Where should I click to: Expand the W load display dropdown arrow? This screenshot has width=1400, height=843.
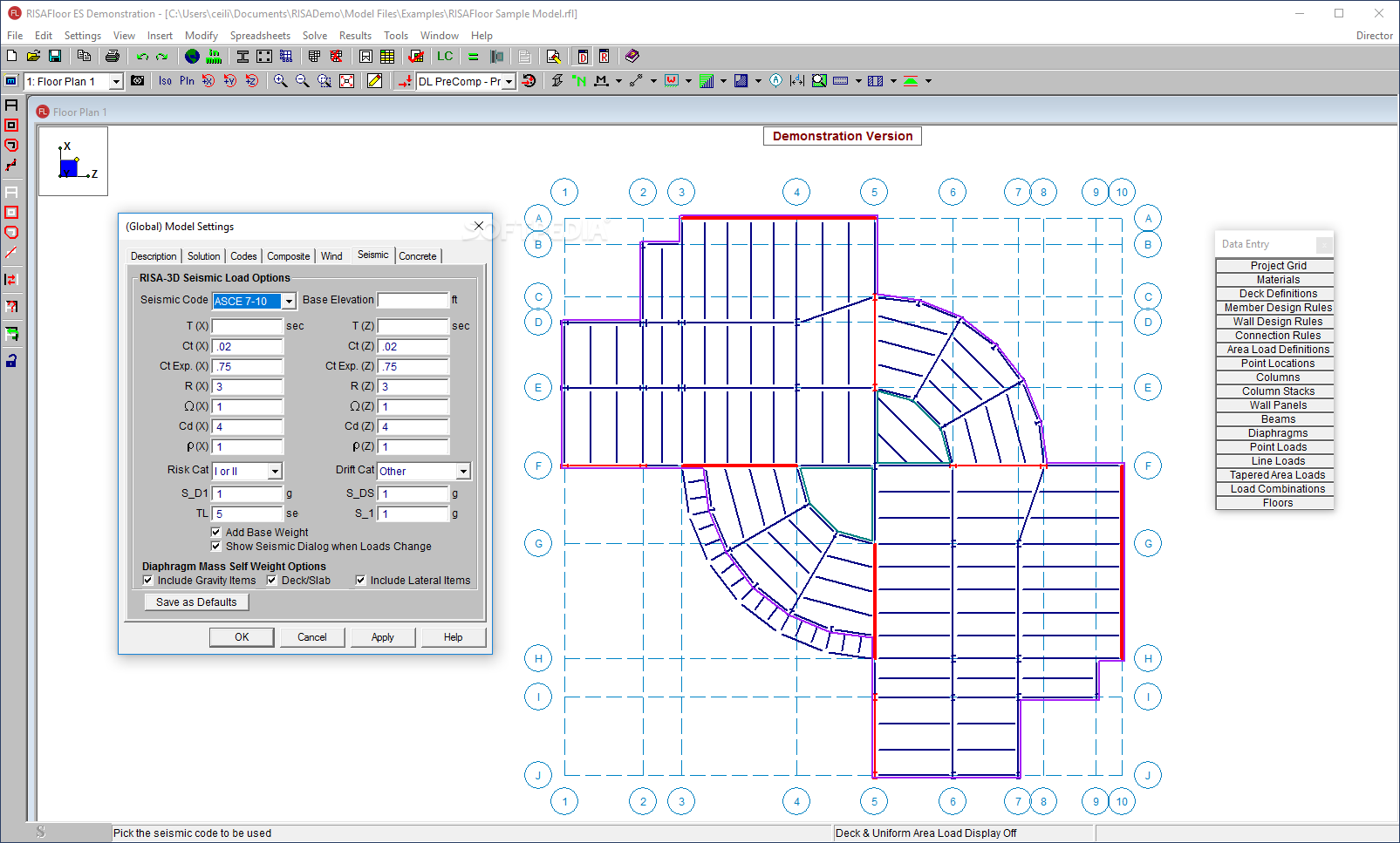(x=688, y=80)
